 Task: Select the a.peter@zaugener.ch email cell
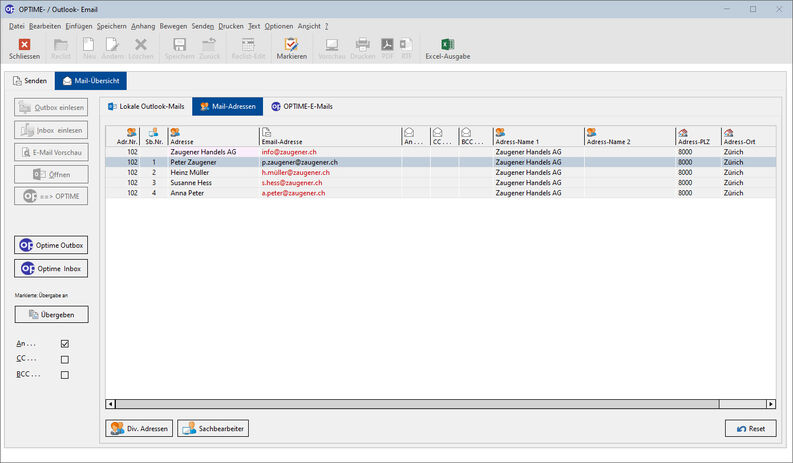(330, 193)
